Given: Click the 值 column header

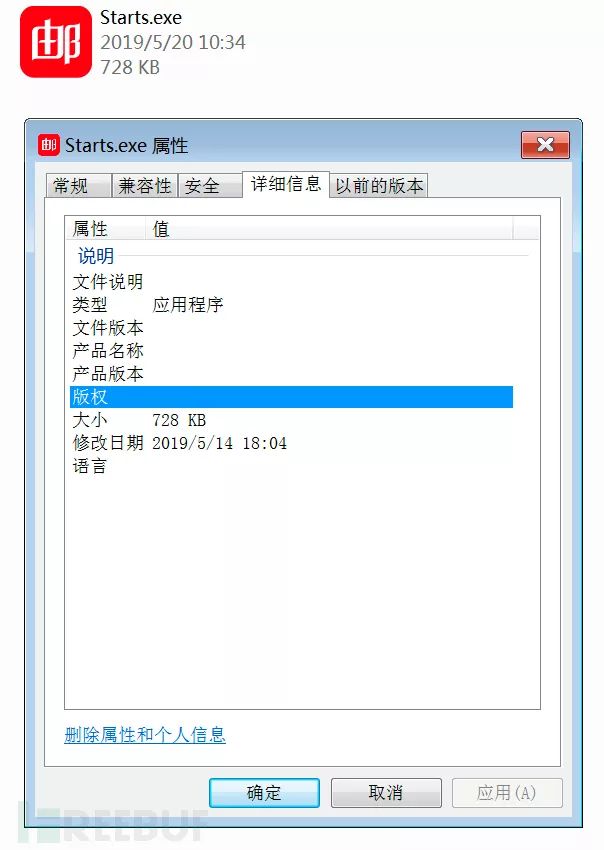Looking at the screenshot, I should (329, 228).
